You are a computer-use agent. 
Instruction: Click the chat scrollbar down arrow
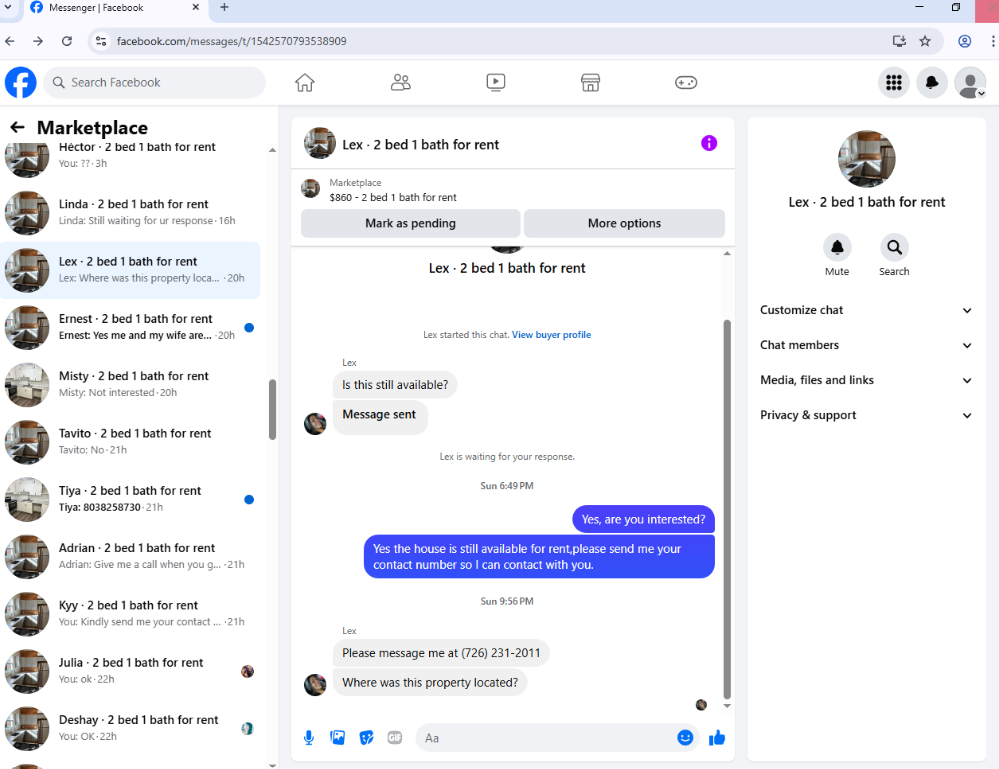pos(727,706)
